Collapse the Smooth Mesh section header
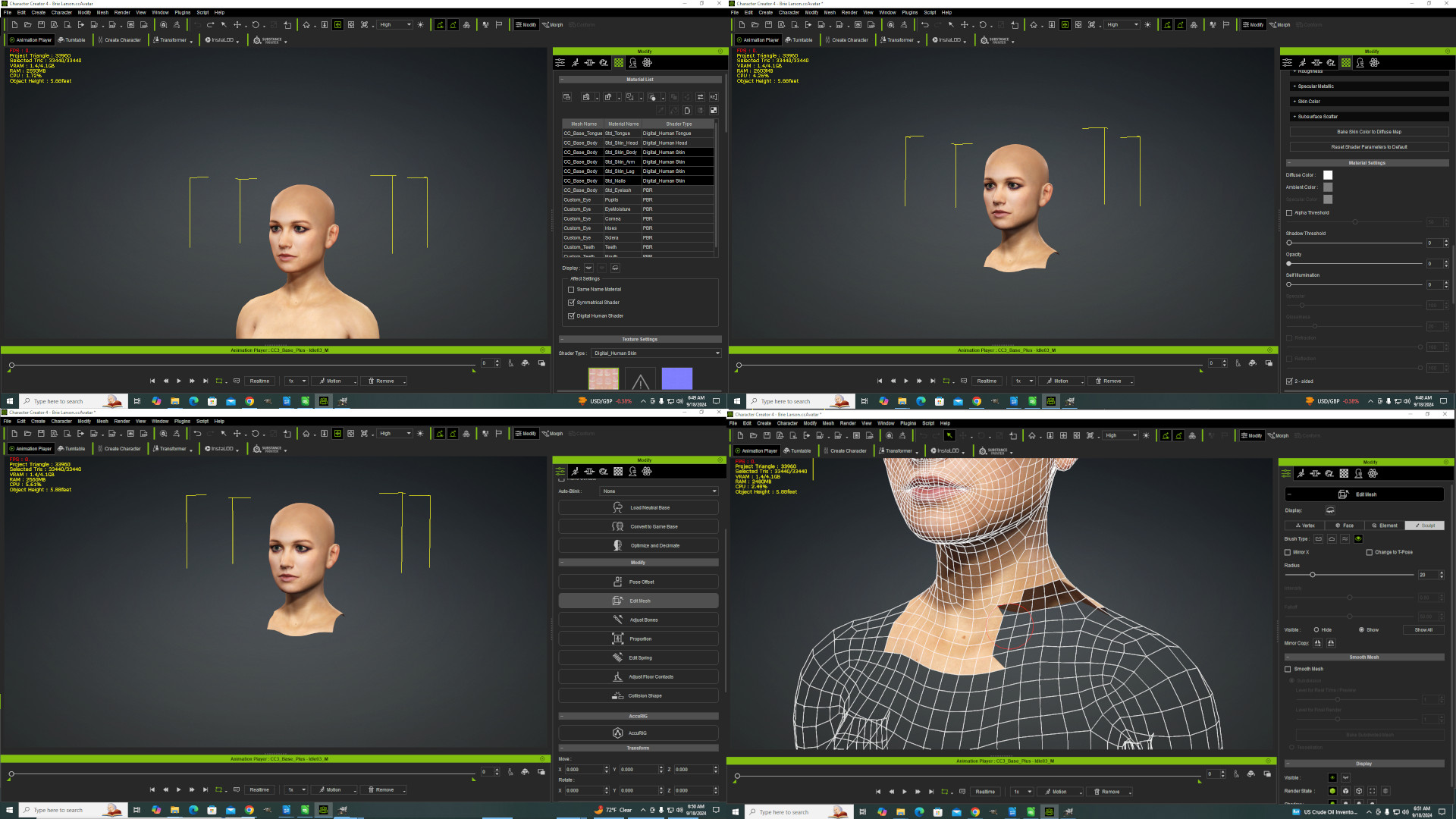 [1364, 657]
